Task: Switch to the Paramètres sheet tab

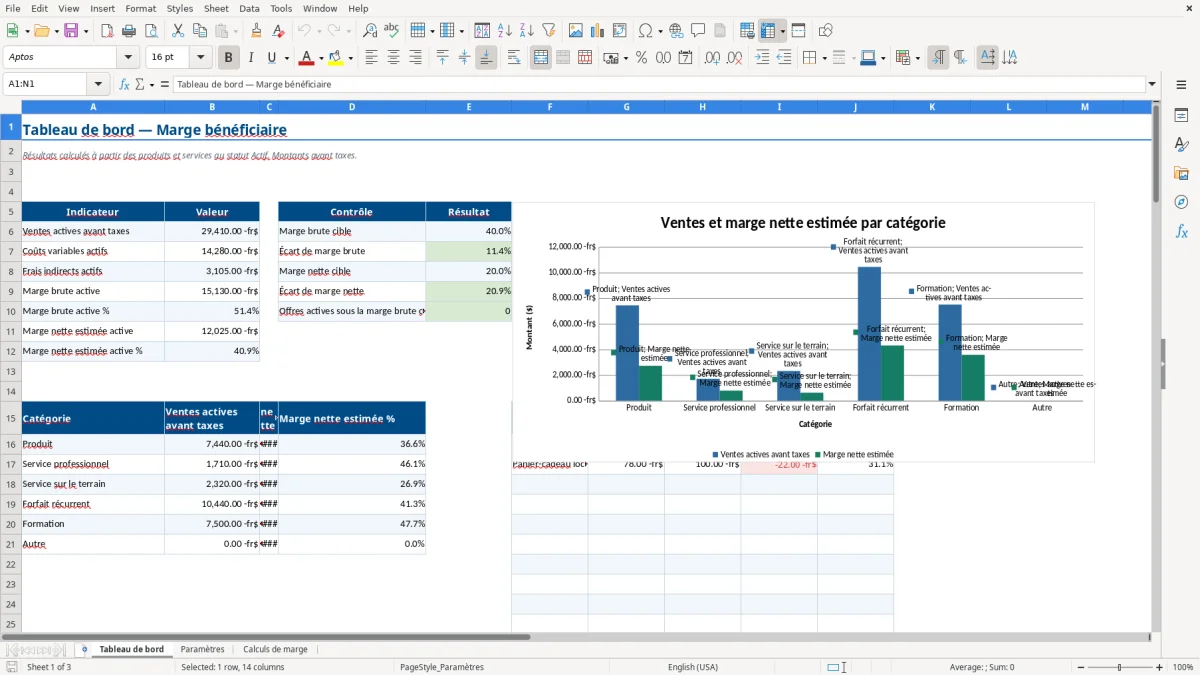Action: pos(202,649)
